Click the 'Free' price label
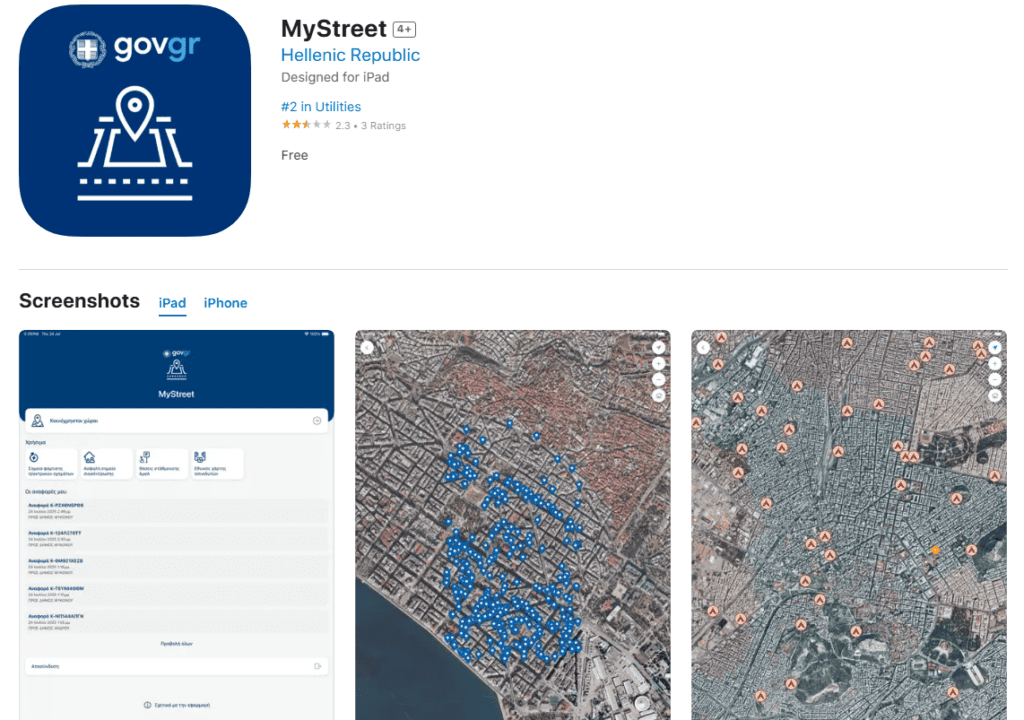The height and width of the screenshot is (720, 1024). 295,155
